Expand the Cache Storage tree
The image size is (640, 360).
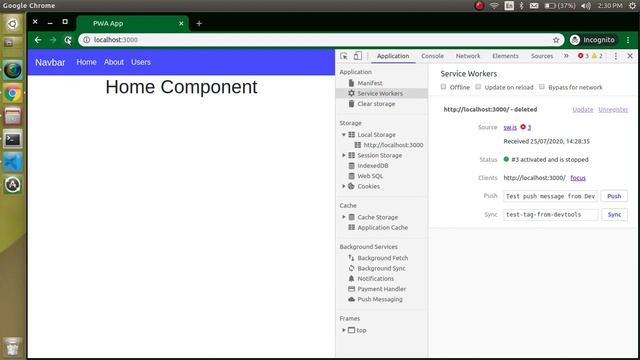pos(344,217)
